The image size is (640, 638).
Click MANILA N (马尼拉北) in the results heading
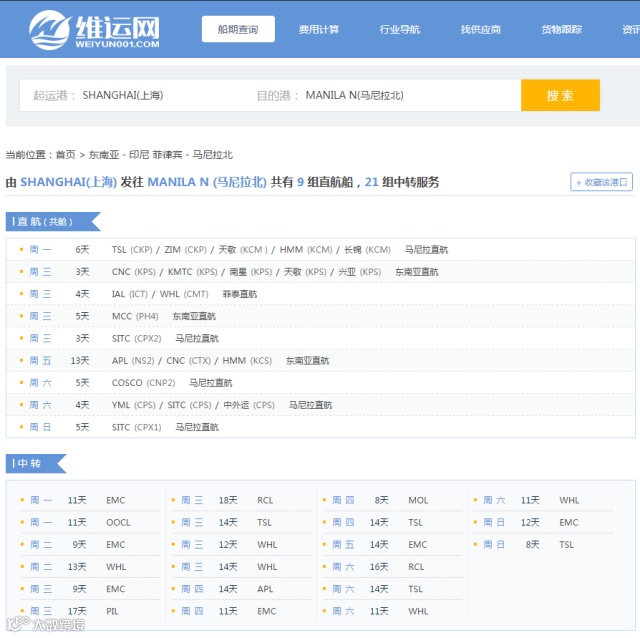207,182
